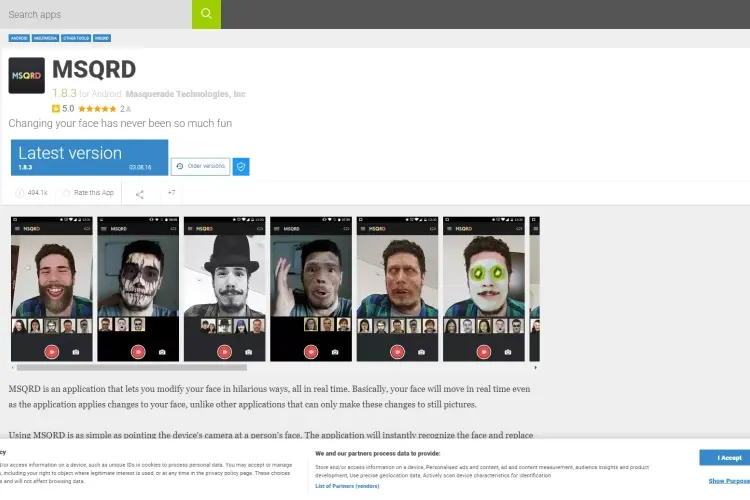The image size is (750, 500).
Task: Focus the Search apps input field
Action: pos(95,14)
